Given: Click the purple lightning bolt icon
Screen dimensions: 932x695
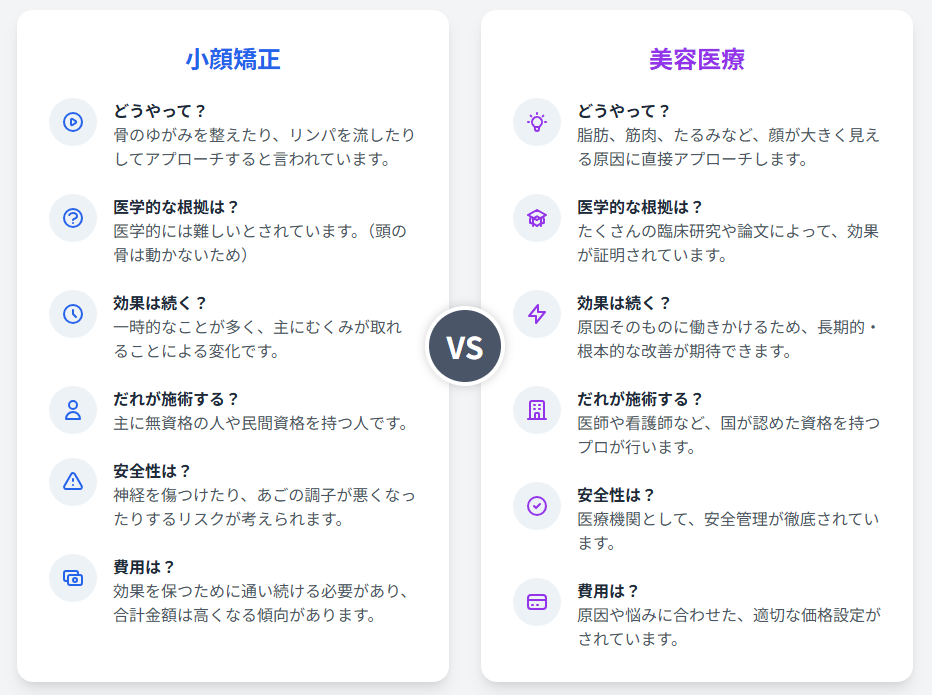Looking at the screenshot, I should click(x=537, y=313).
